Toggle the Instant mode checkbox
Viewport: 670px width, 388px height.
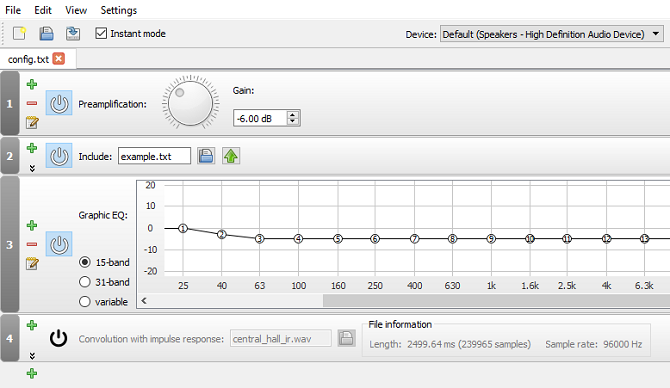(101, 33)
